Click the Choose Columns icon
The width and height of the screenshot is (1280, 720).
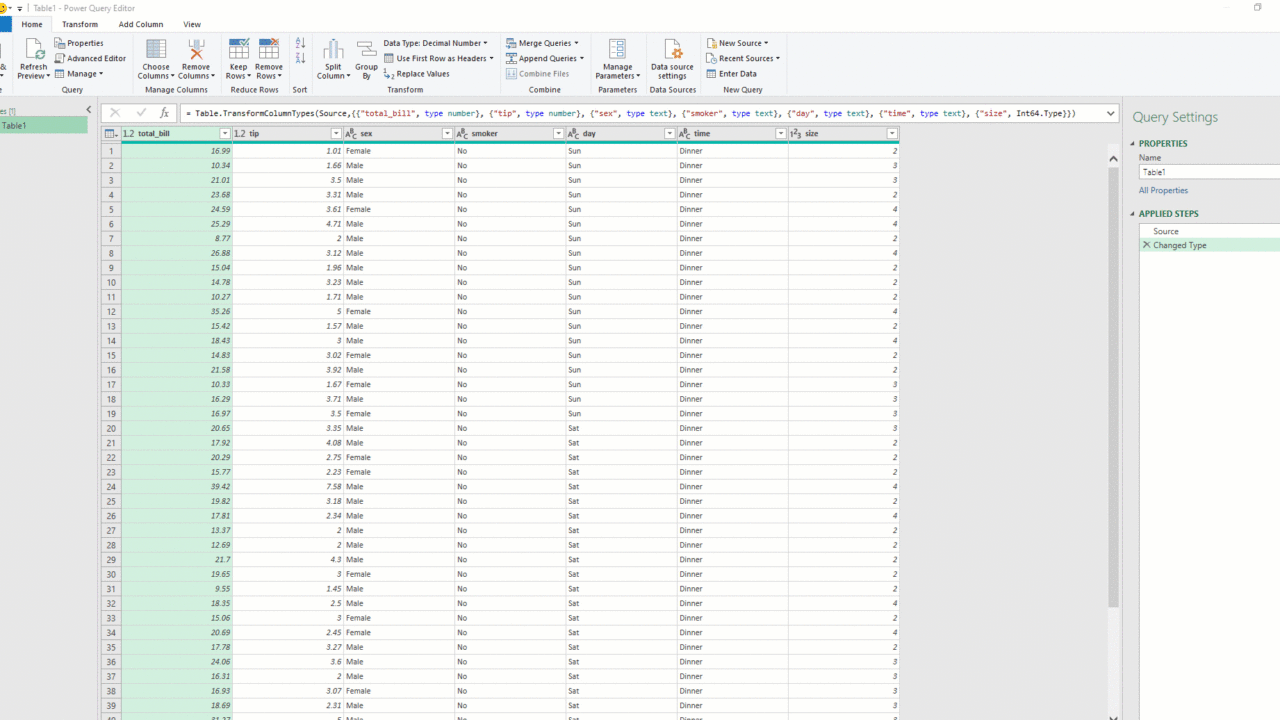[156, 50]
